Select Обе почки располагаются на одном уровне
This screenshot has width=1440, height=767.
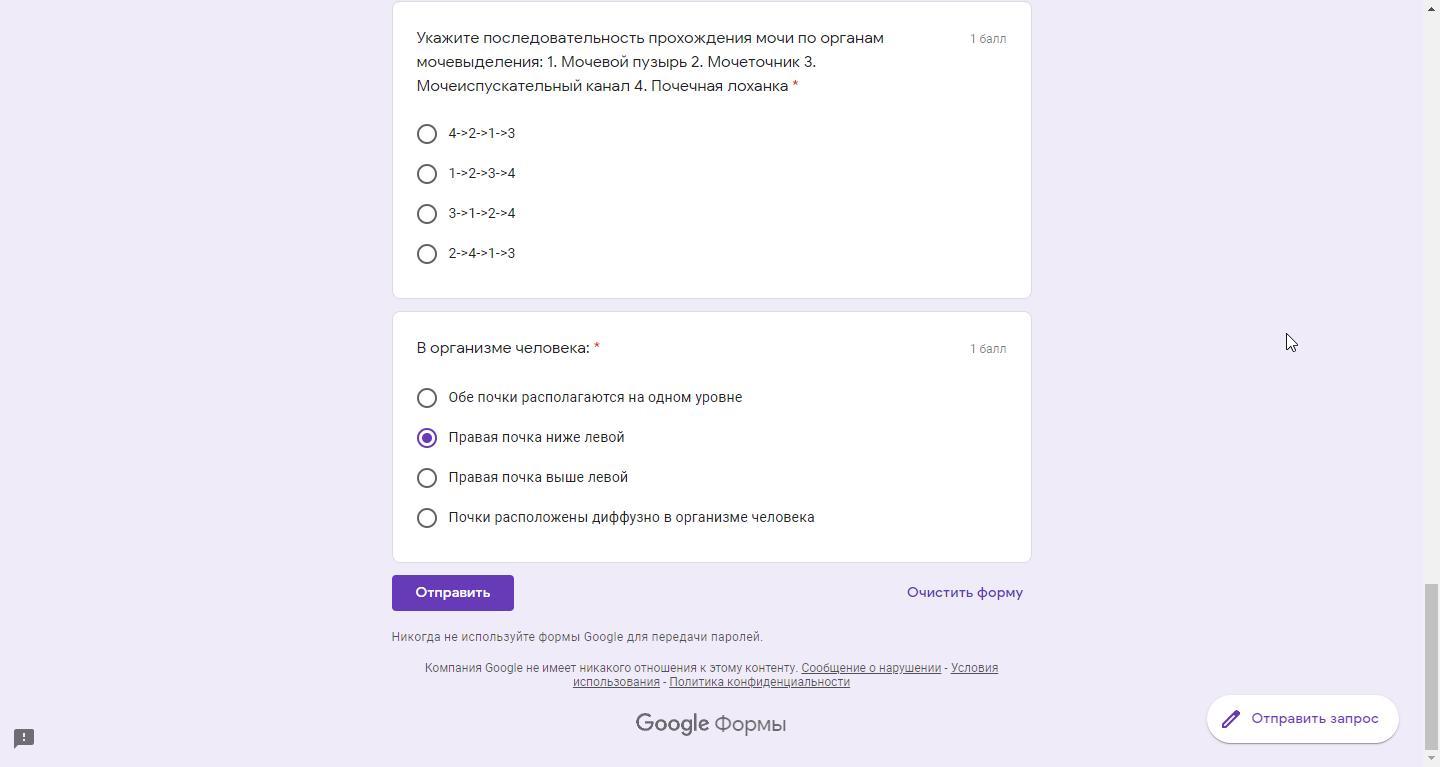tap(427, 398)
